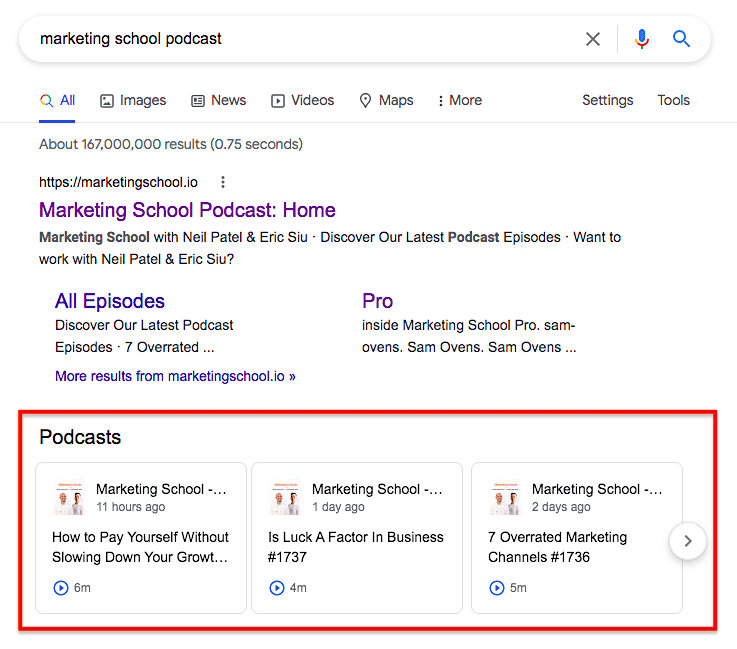The image size is (737, 649).
Task: Start voice search with the microphone icon
Action: 642,39
